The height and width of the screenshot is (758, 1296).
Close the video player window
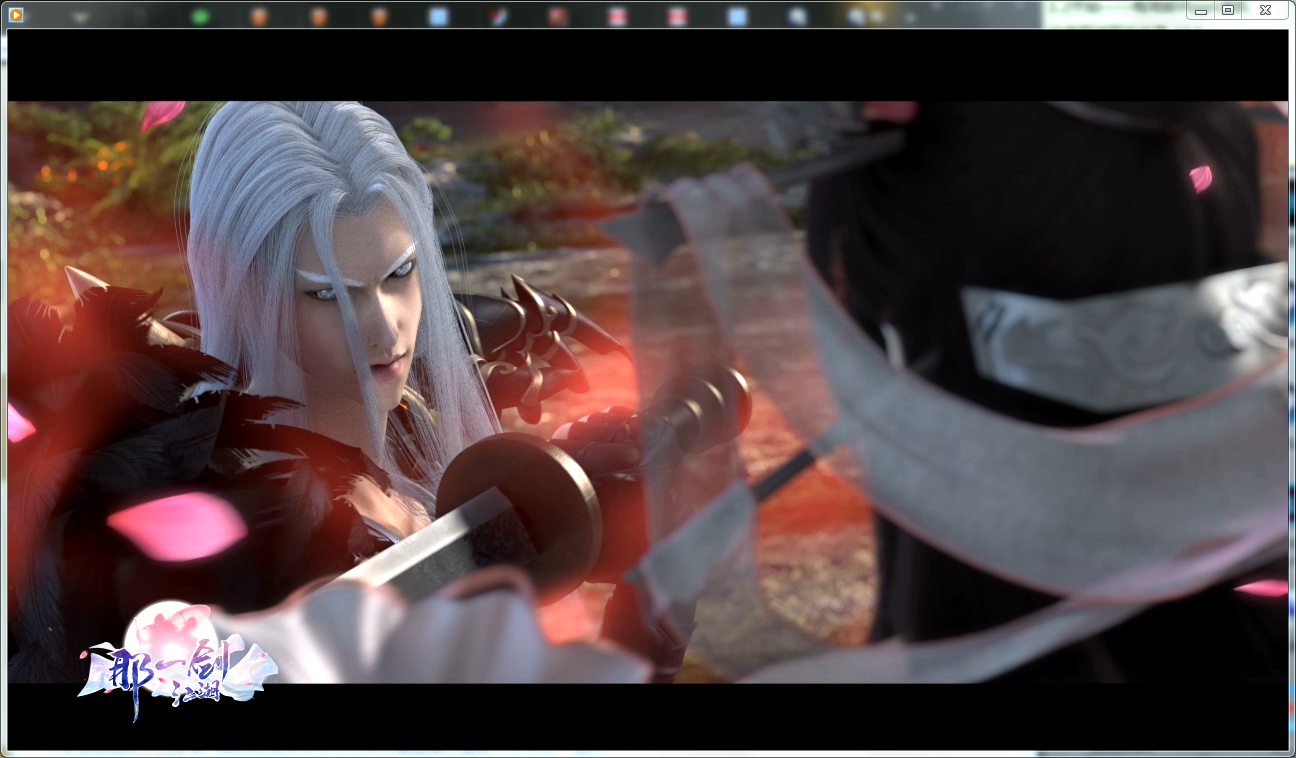(1265, 10)
